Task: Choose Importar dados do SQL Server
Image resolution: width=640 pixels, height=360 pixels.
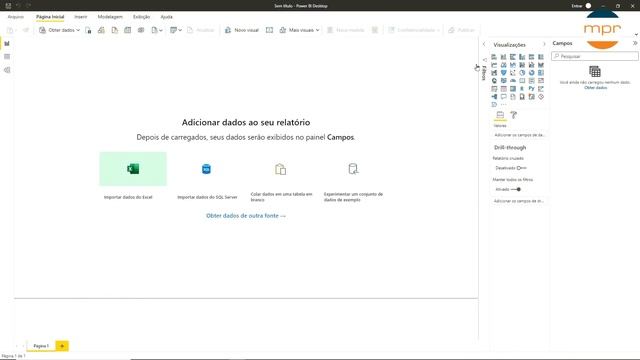Action: (x=207, y=176)
